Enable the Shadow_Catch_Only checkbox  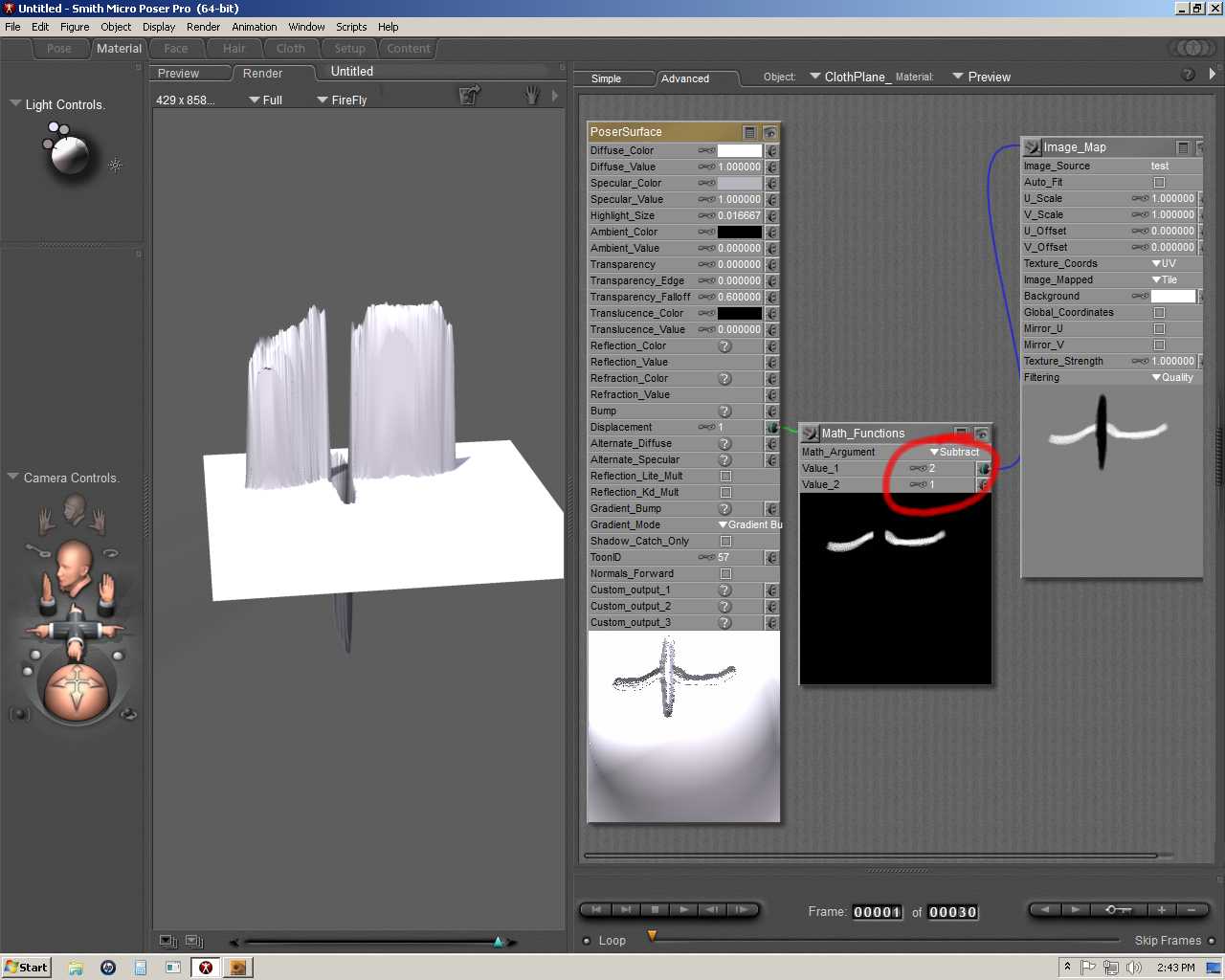click(x=725, y=541)
